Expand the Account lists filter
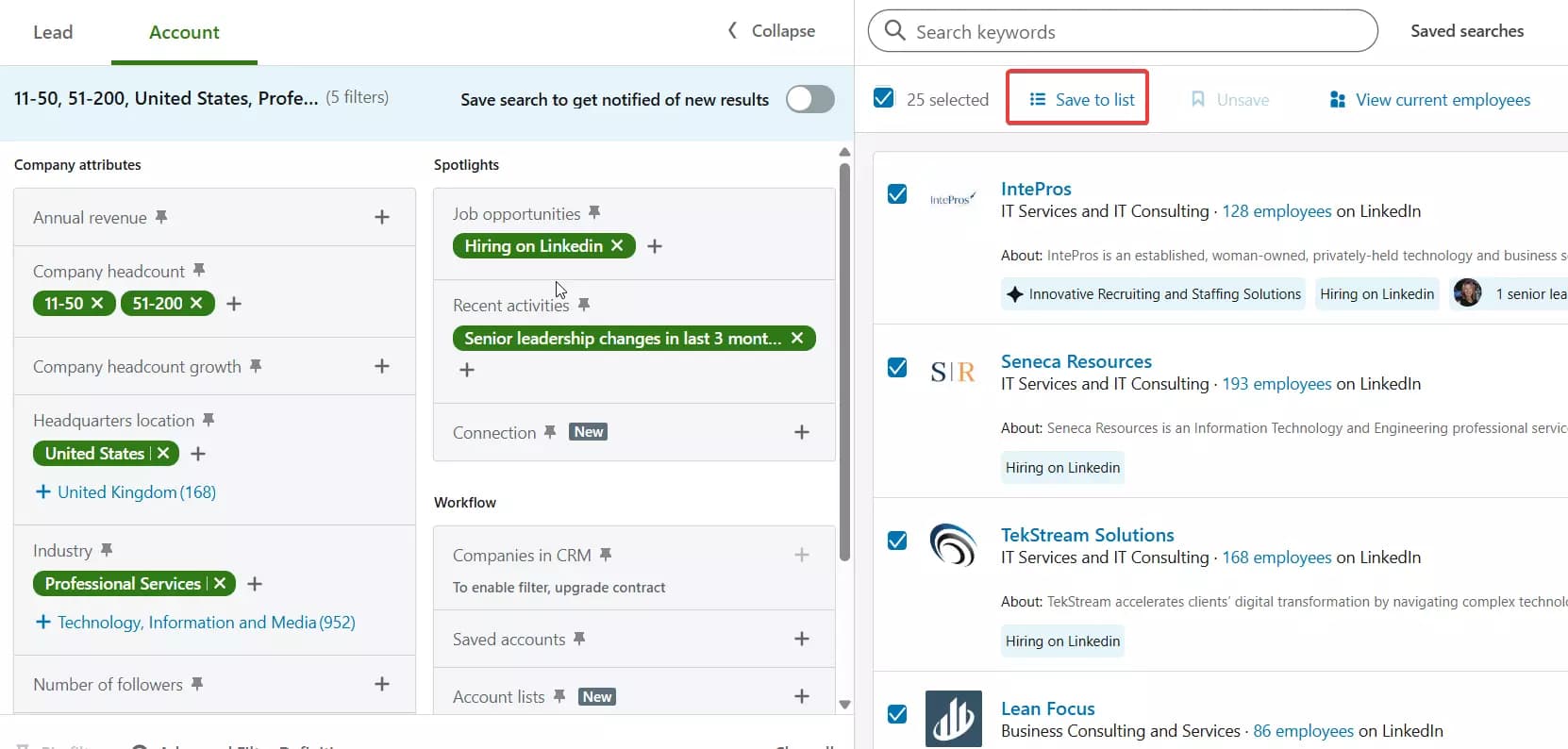This screenshot has height=749, width=1568. point(802,696)
